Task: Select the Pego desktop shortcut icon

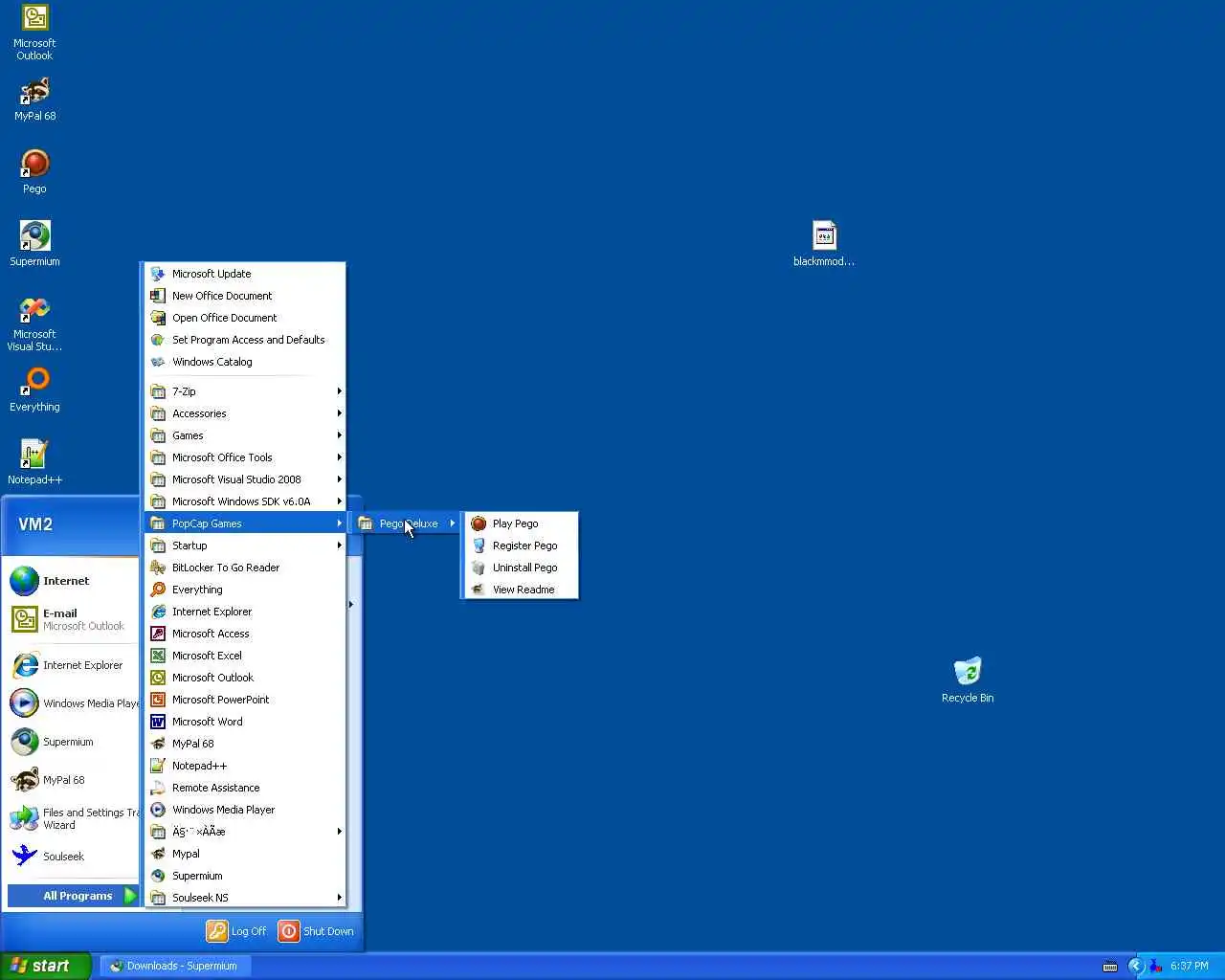Action: 34,171
